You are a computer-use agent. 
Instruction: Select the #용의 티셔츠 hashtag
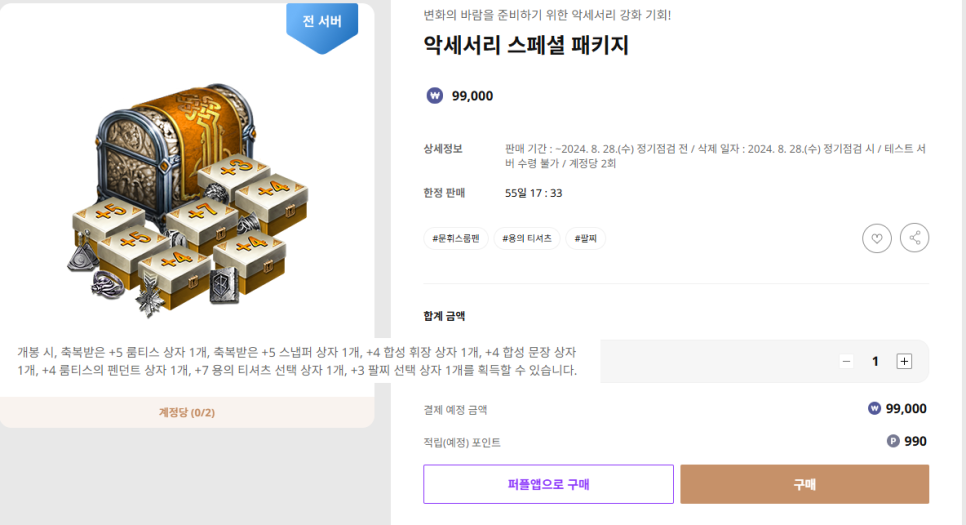click(x=527, y=238)
